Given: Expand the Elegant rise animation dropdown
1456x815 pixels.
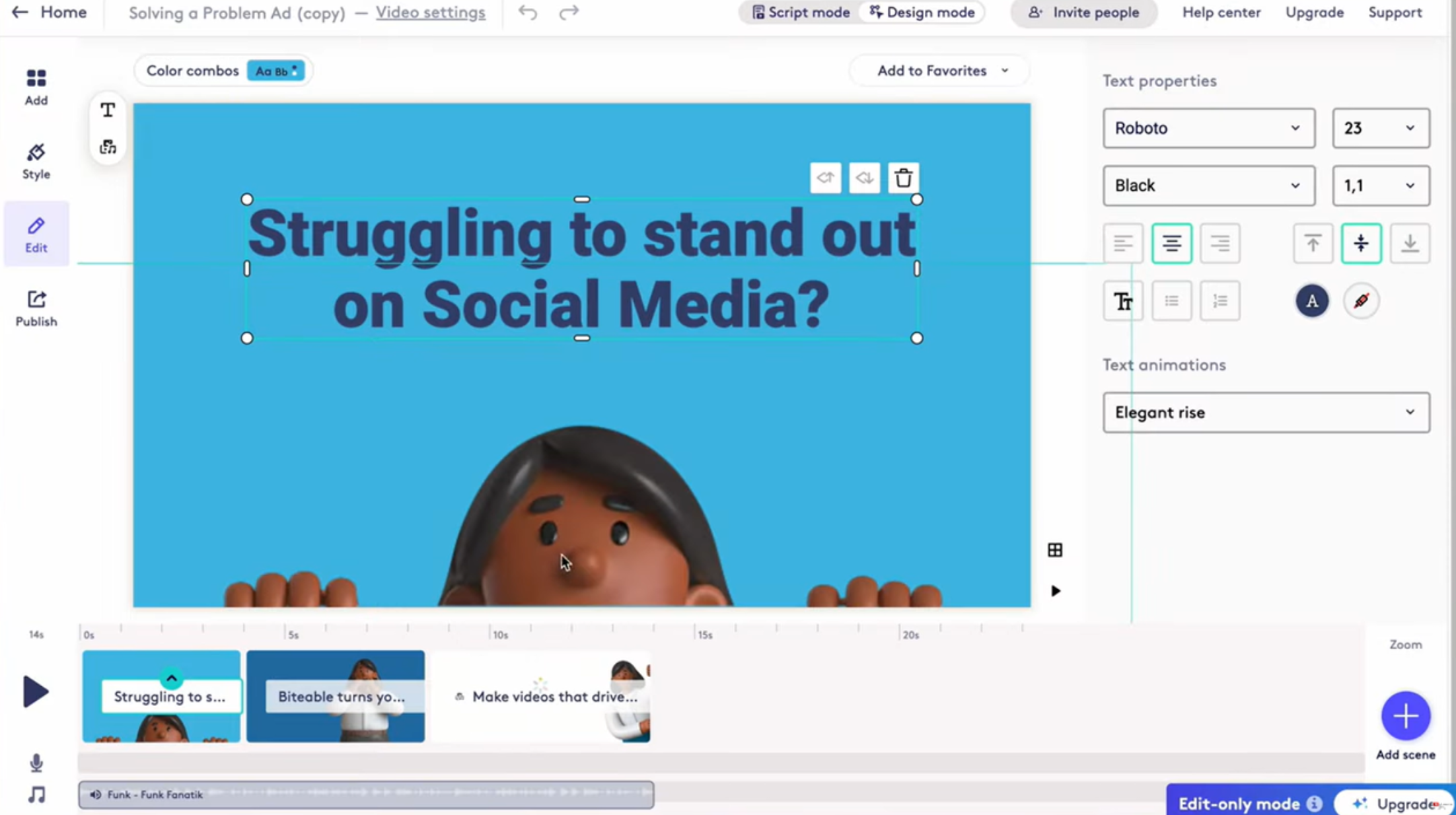Looking at the screenshot, I should [1266, 412].
